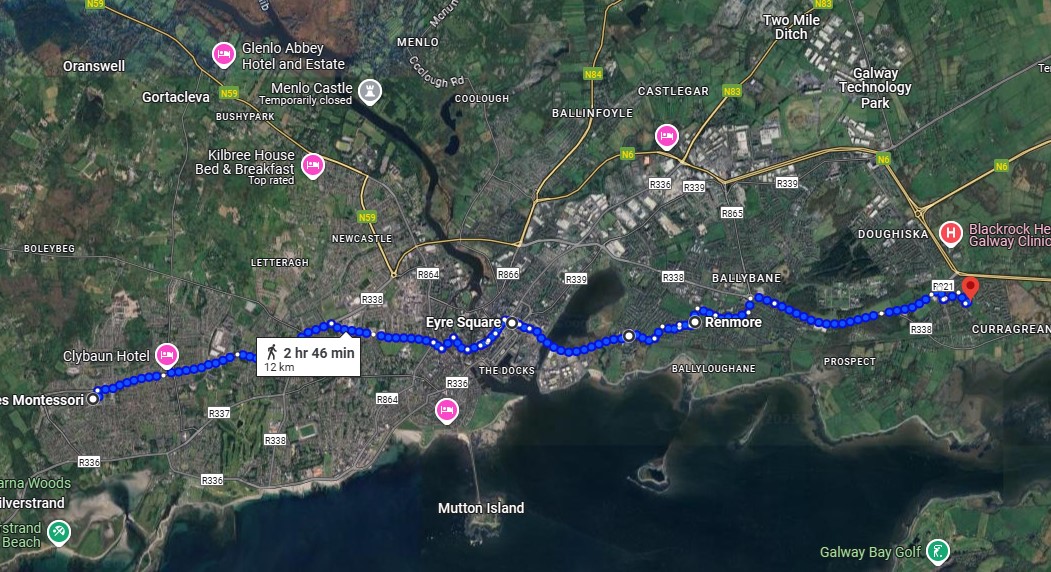Select the Eyre Square waypoint circle
1051x572 pixels.
[512, 323]
